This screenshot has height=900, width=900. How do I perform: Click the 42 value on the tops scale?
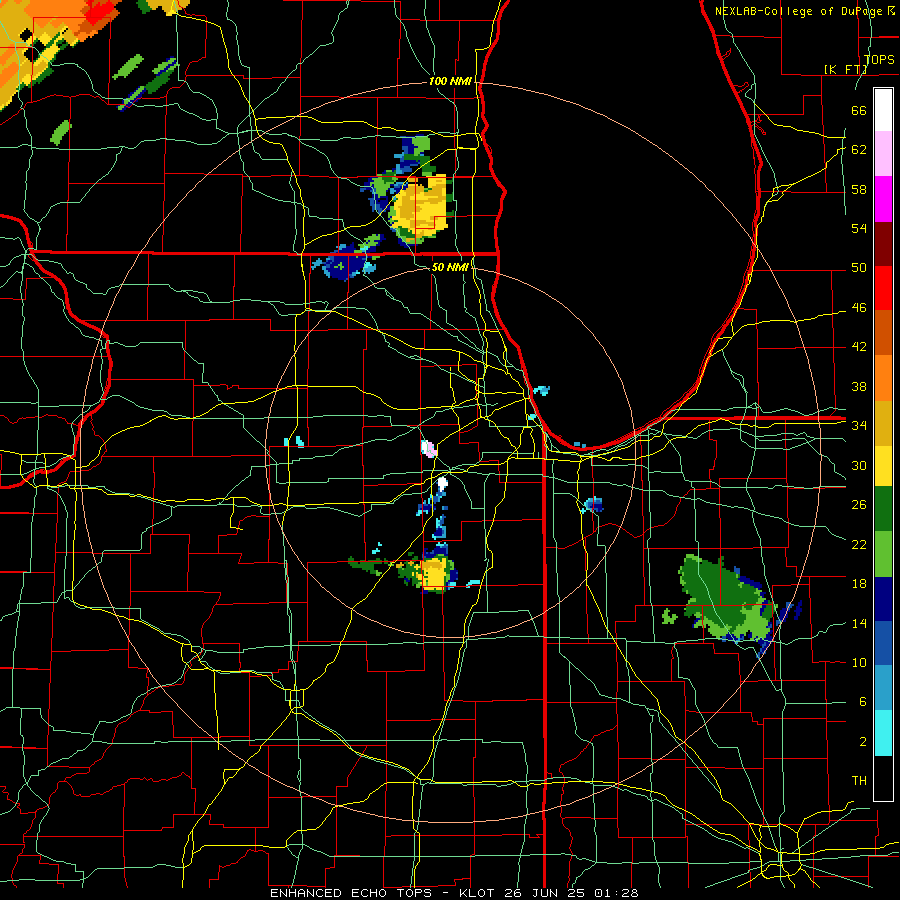pyautogui.click(x=859, y=347)
